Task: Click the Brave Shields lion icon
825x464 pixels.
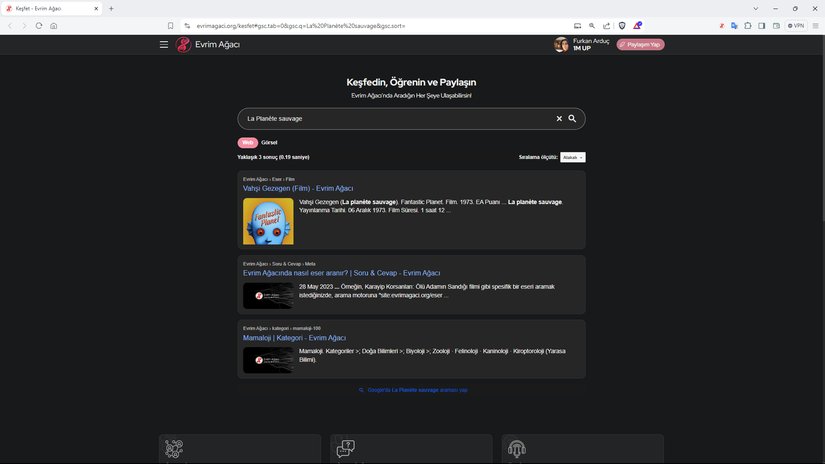Action: pos(621,25)
